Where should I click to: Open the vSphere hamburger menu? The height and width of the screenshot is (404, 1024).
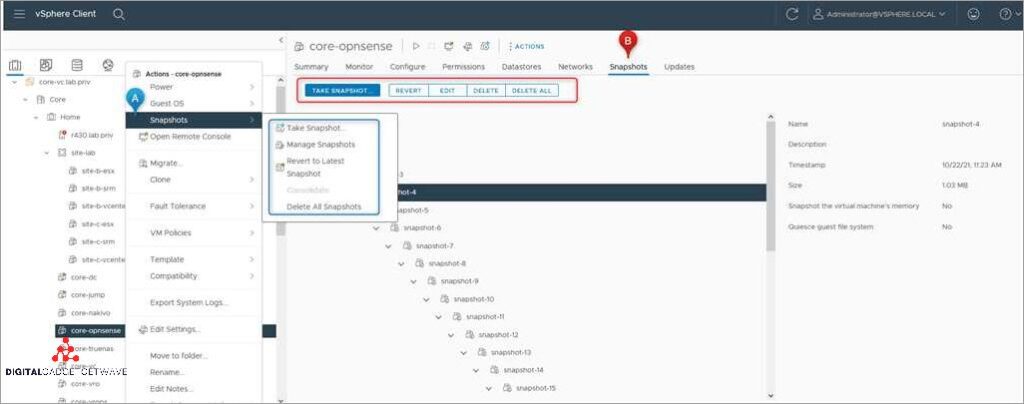coord(19,14)
